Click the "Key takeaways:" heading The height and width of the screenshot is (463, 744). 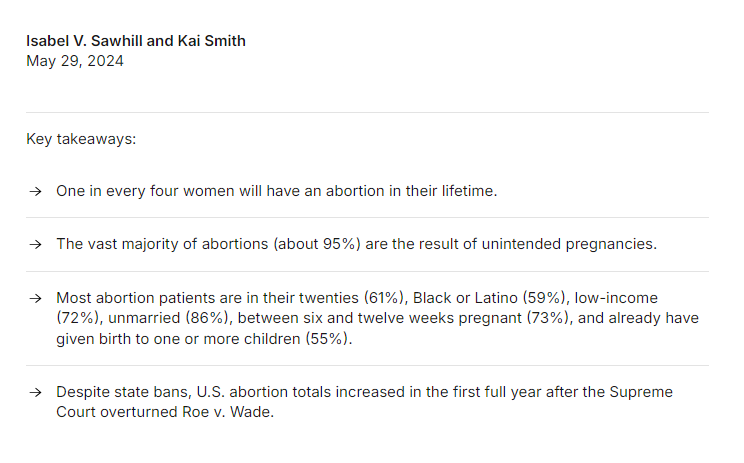click(x=81, y=139)
